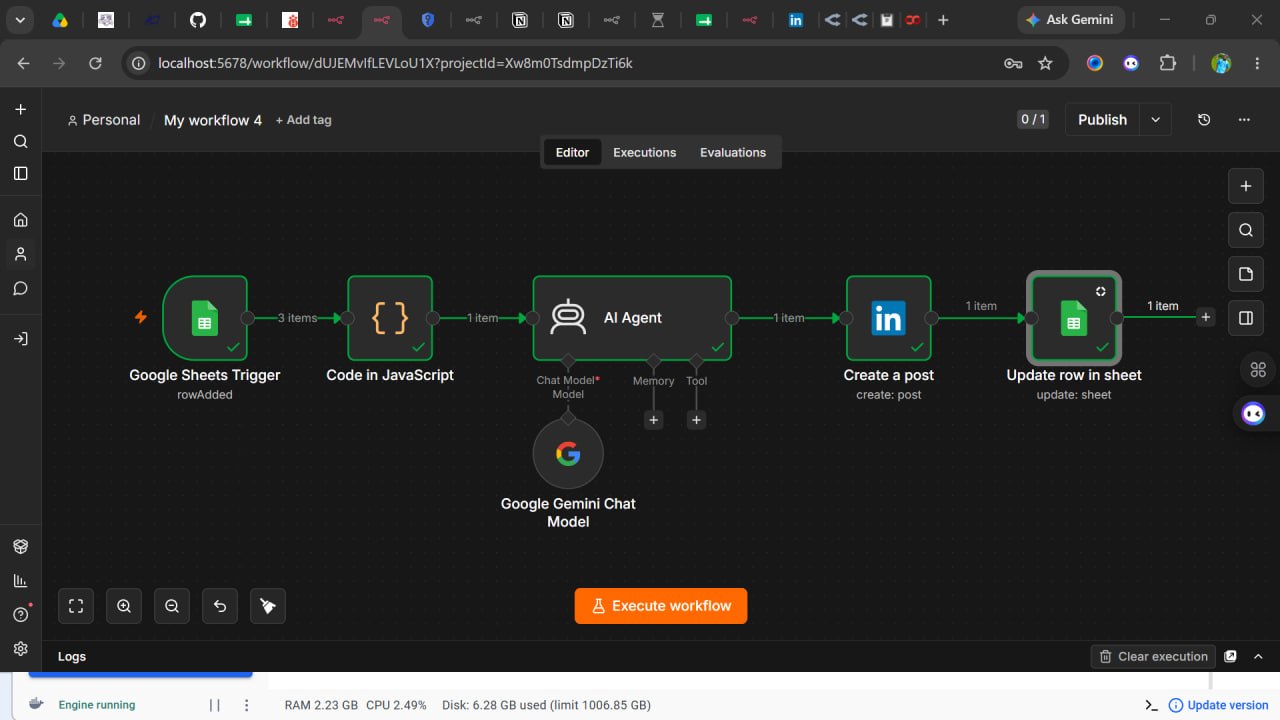1280x720 pixels.
Task: Expand the Publish dropdown arrow
Action: pos(1156,120)
